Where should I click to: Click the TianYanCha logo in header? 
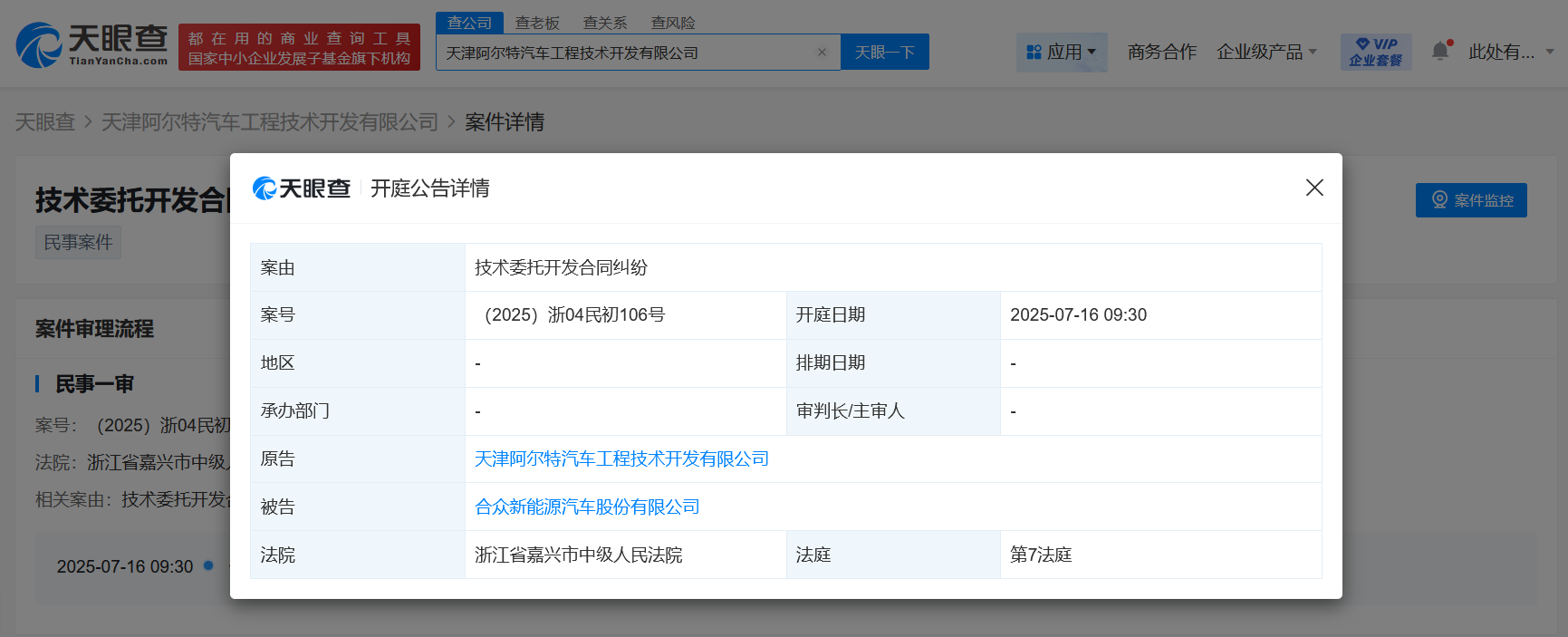[92, 45]
